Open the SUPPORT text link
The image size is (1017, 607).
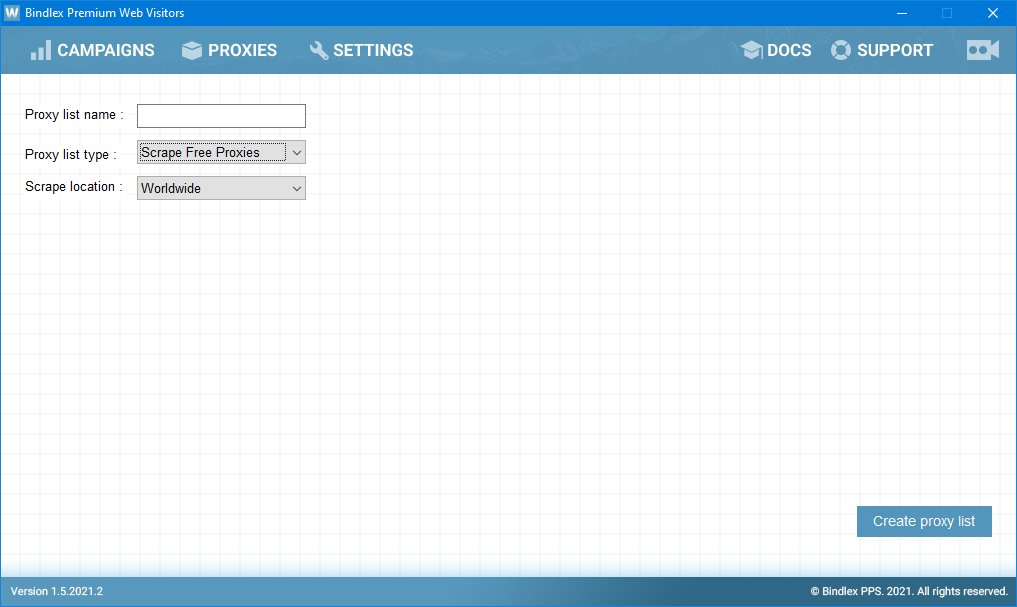(895, 50)
